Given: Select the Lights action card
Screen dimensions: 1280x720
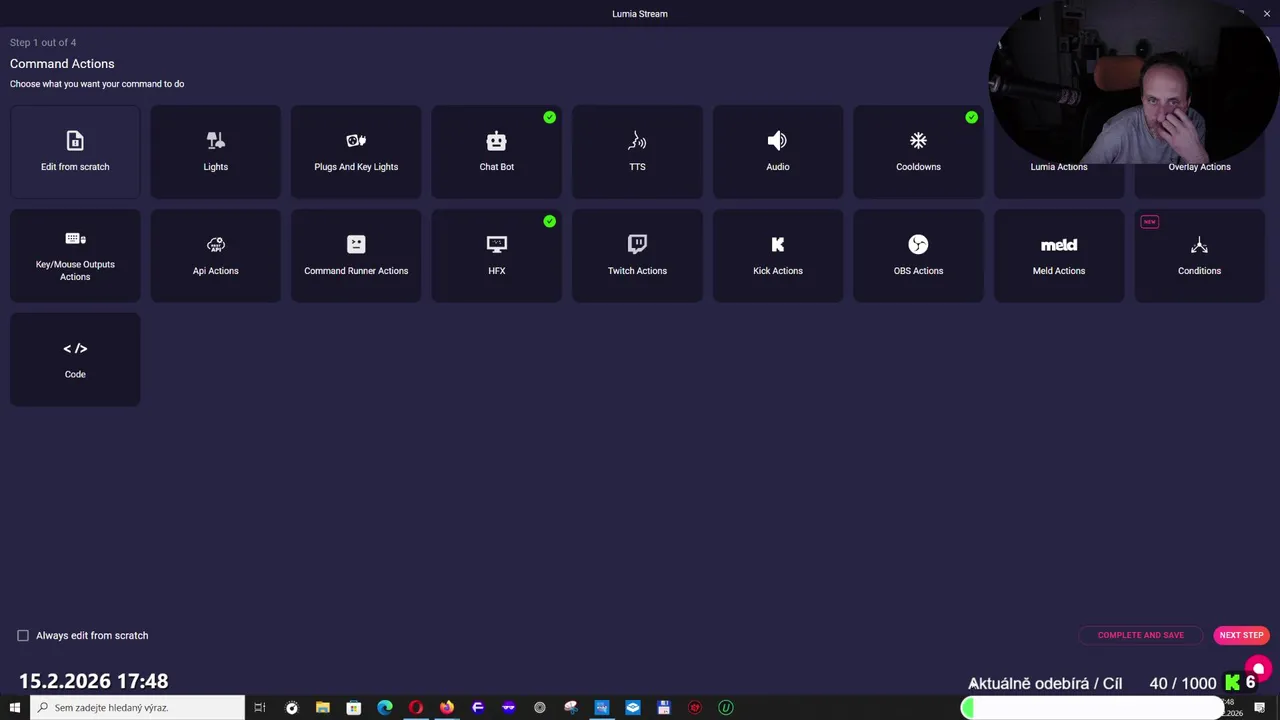Looking at the screenshot, I should [215, 152].
